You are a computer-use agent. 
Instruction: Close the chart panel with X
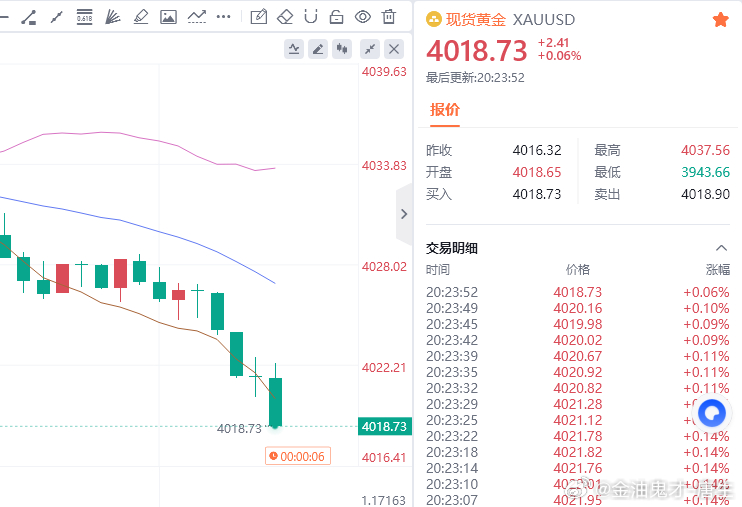tap(394, 49)
